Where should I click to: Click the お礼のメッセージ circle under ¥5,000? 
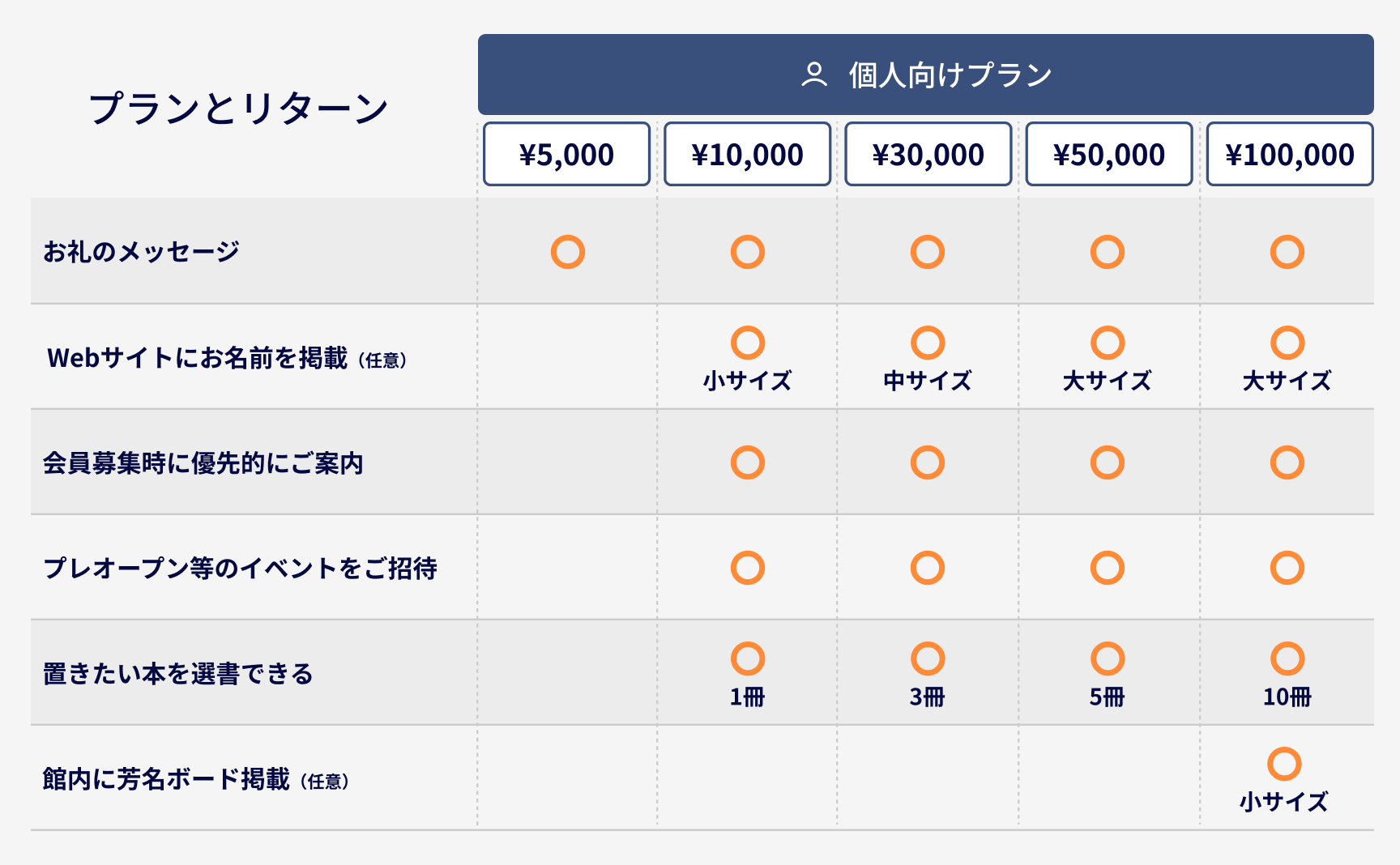pyautogui.click(x=567, y=252)
